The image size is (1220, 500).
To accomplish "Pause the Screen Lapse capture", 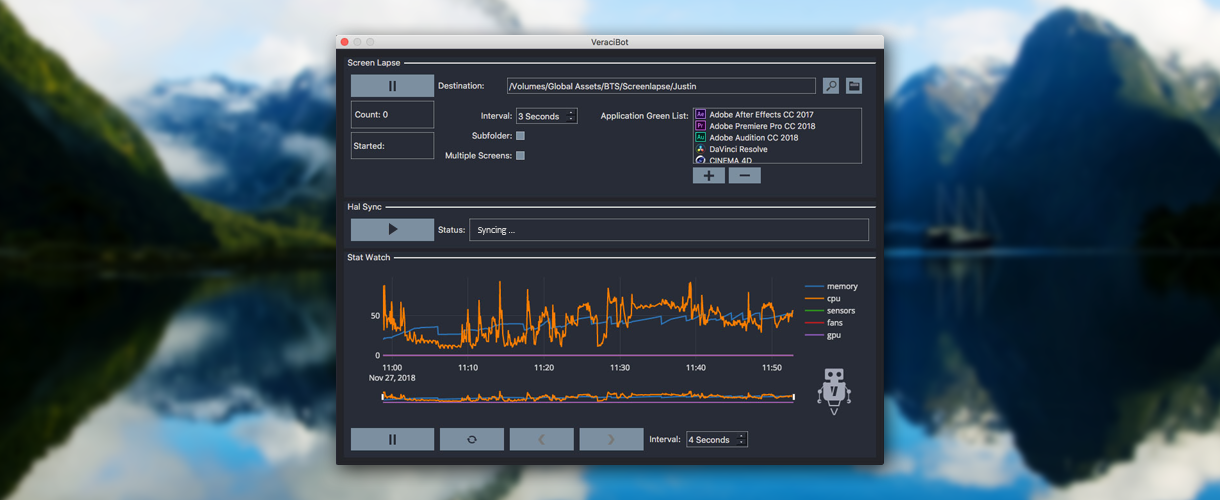I will coord(392,86).
